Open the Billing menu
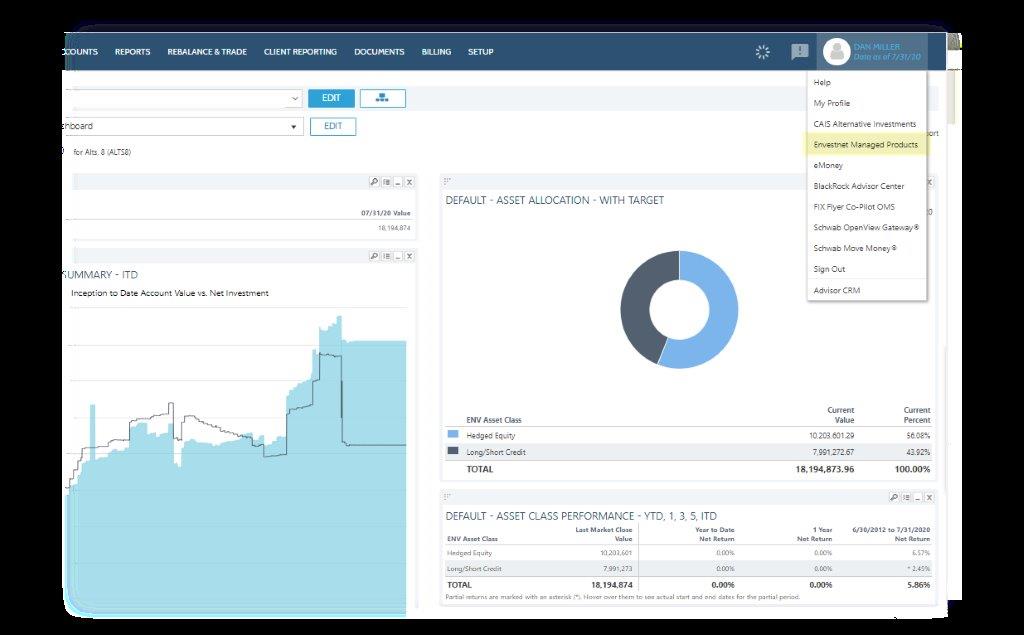1024x635 pixels. pos(436,52)
